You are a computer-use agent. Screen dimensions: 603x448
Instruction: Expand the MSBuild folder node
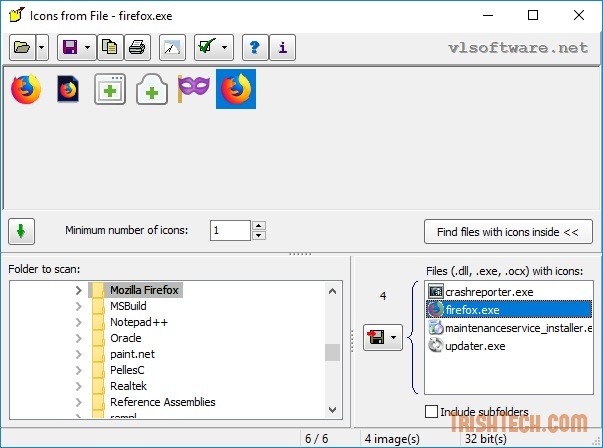(78, 306)
